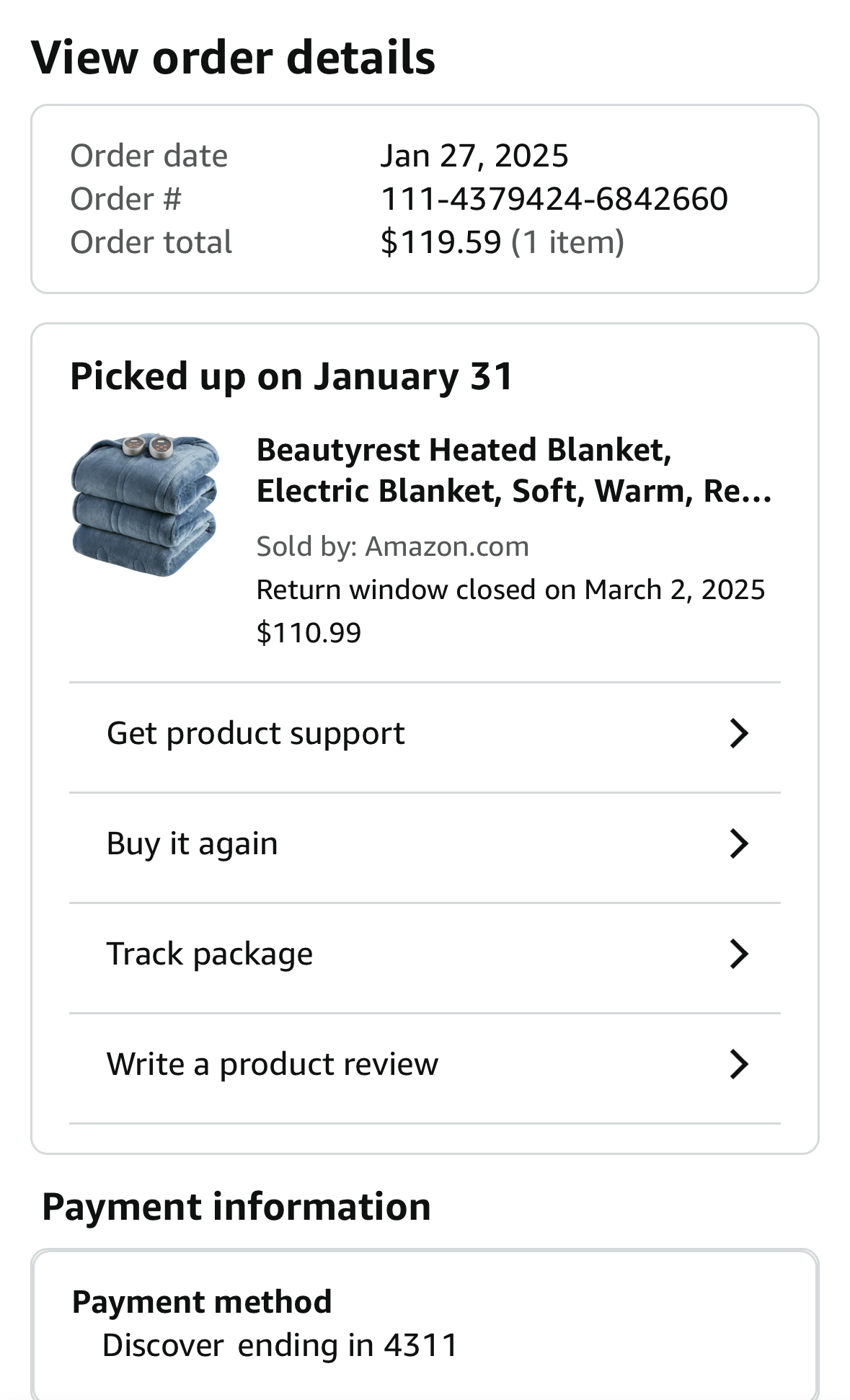Image resolution: width=850 pixels, height=1400 pixels.
Task: Tap the order number 111-4379424-6842660
Action: [554, 199]
